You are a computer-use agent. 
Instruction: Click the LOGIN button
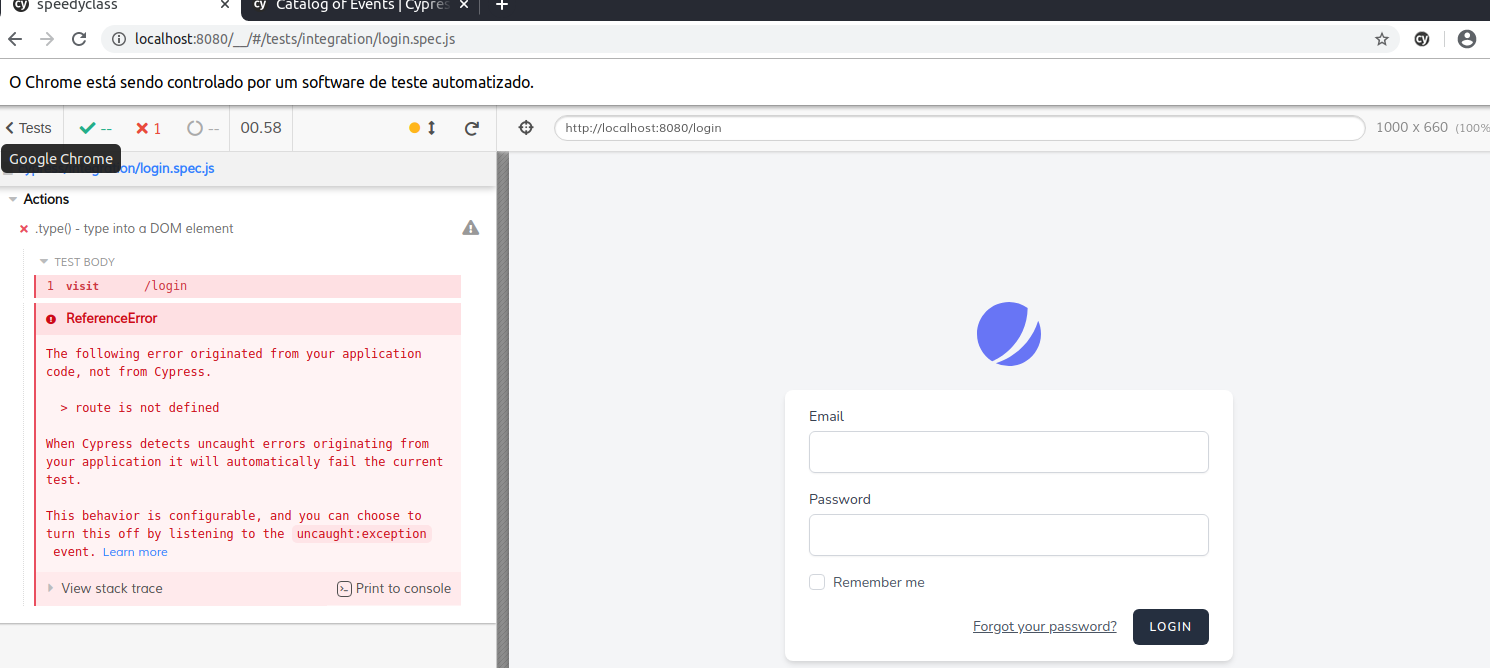tap(1170, 627)
